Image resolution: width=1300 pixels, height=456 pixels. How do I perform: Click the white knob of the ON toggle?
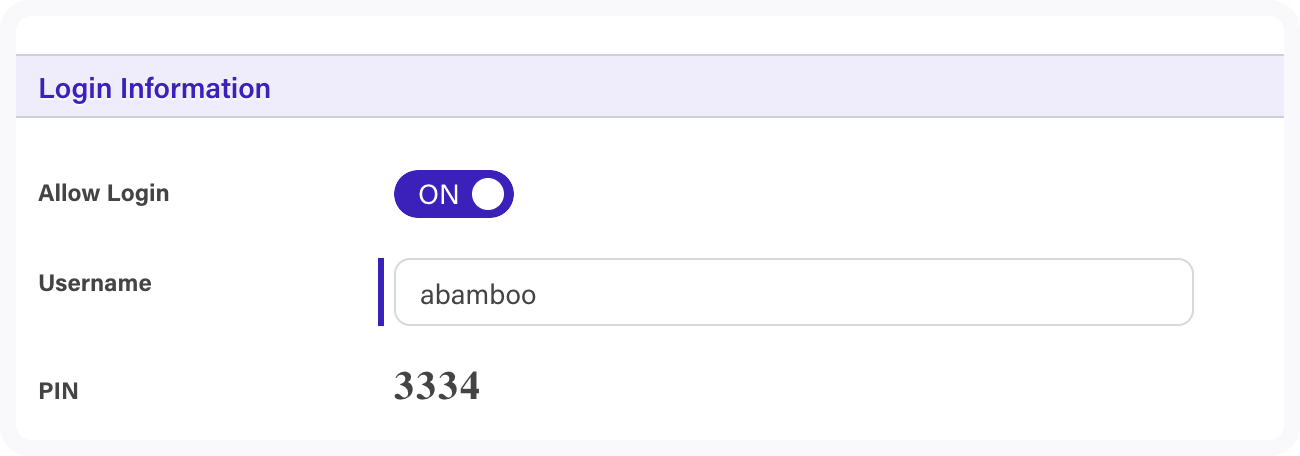tap(488, 194)
